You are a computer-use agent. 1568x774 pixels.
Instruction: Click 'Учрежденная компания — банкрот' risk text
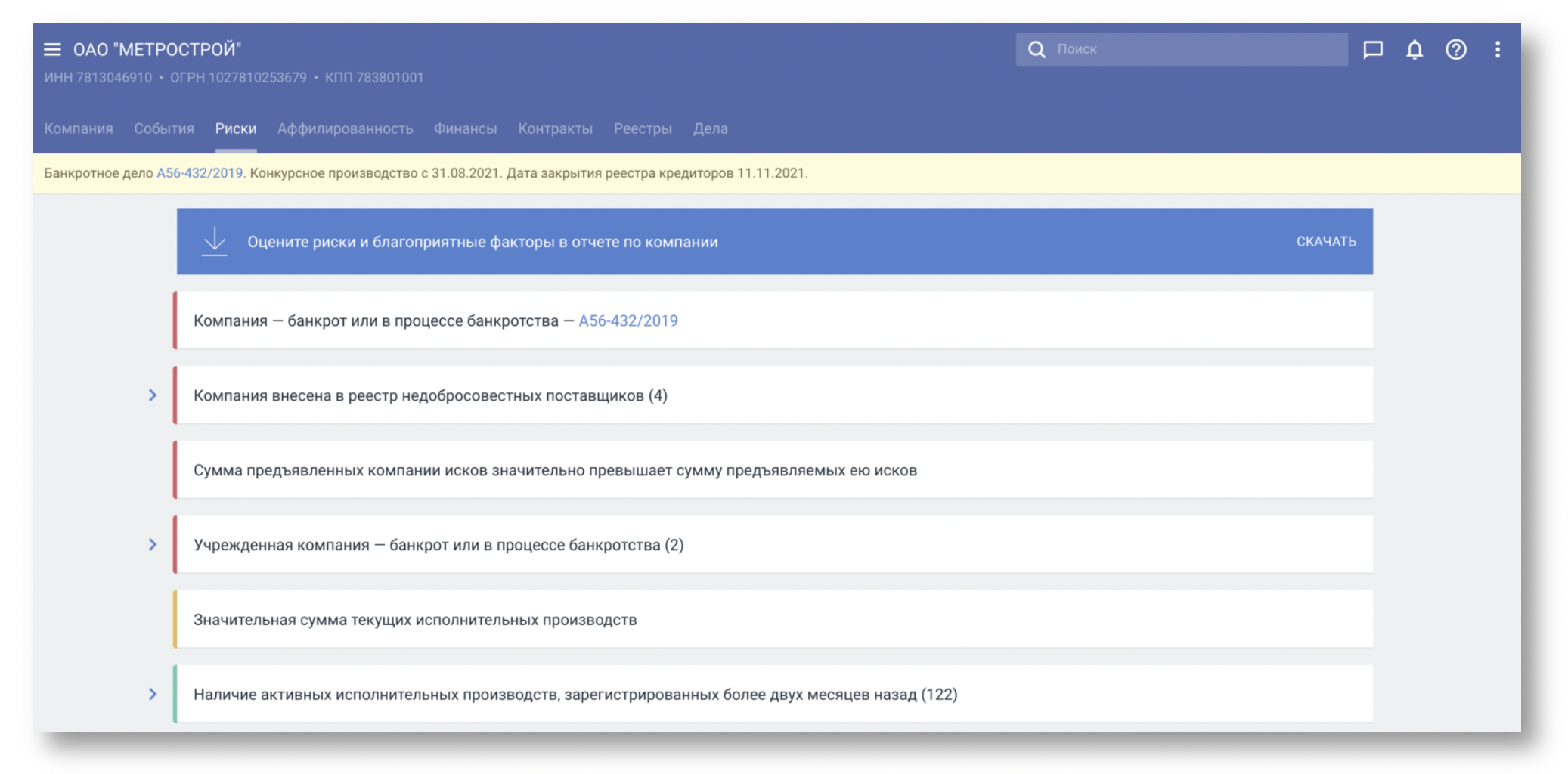click(438, 545)
